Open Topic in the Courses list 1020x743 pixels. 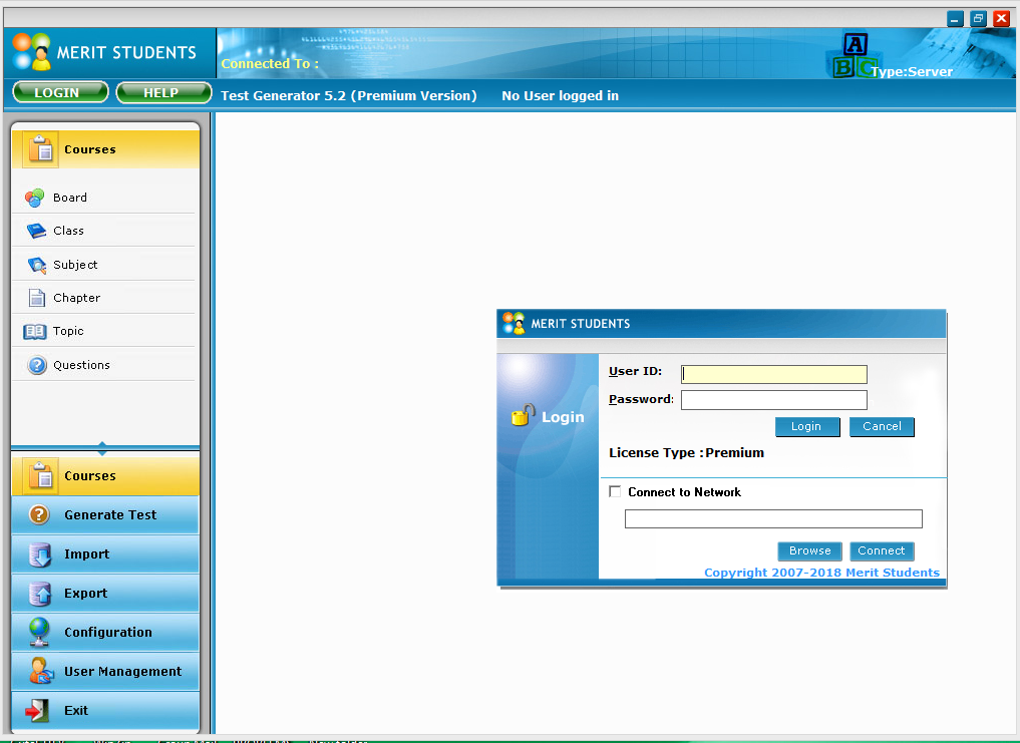coord(103,331)
